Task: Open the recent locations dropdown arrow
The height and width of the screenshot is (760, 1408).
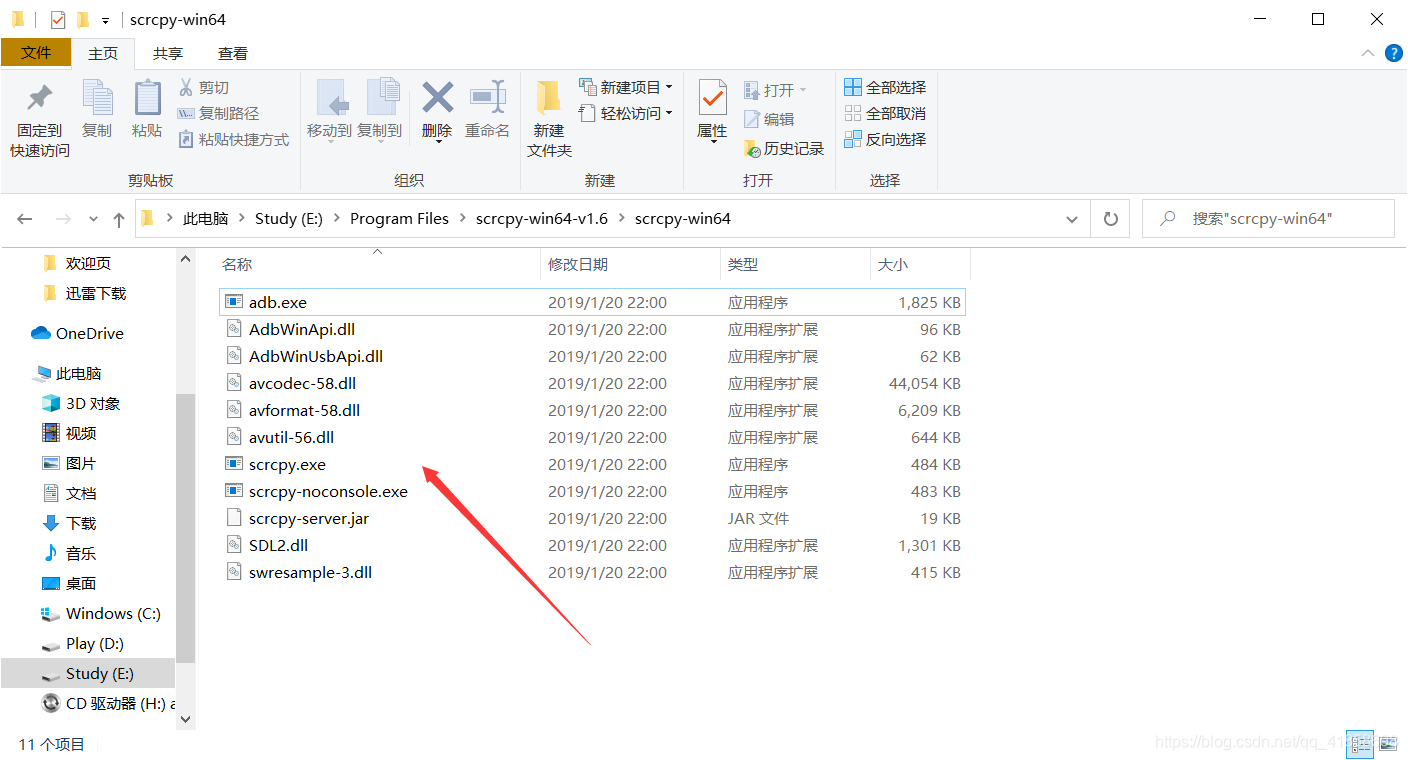Action: [x=94, y=219]
